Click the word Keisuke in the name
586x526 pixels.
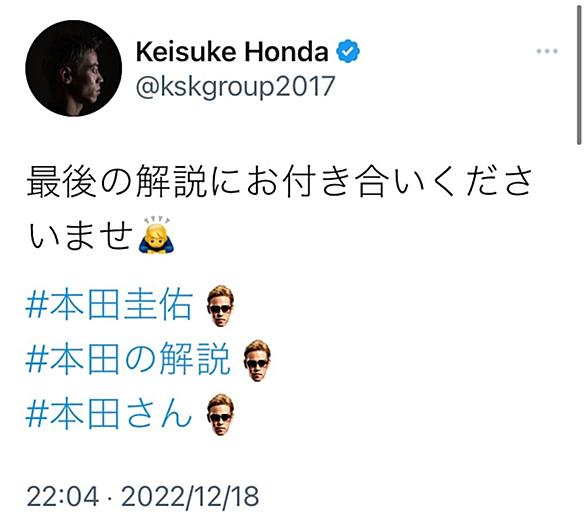[186, 52]
